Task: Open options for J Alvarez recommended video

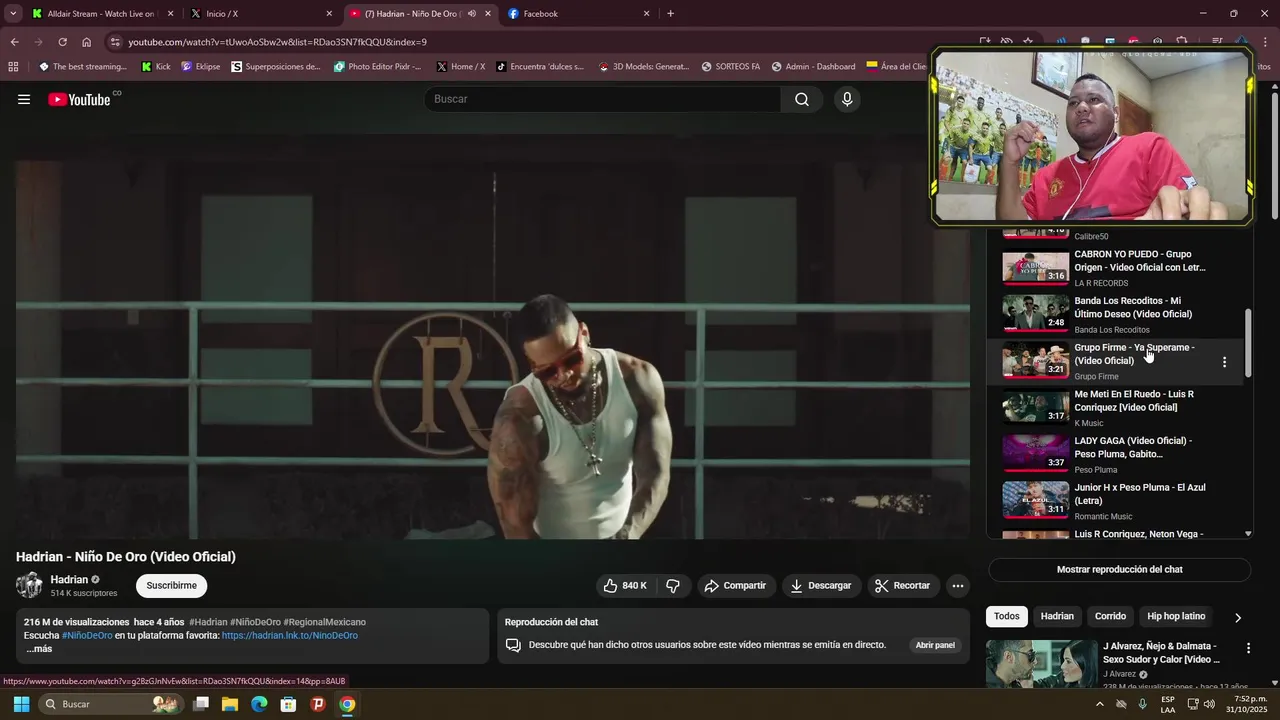Action: click(x=1248, y=649)
